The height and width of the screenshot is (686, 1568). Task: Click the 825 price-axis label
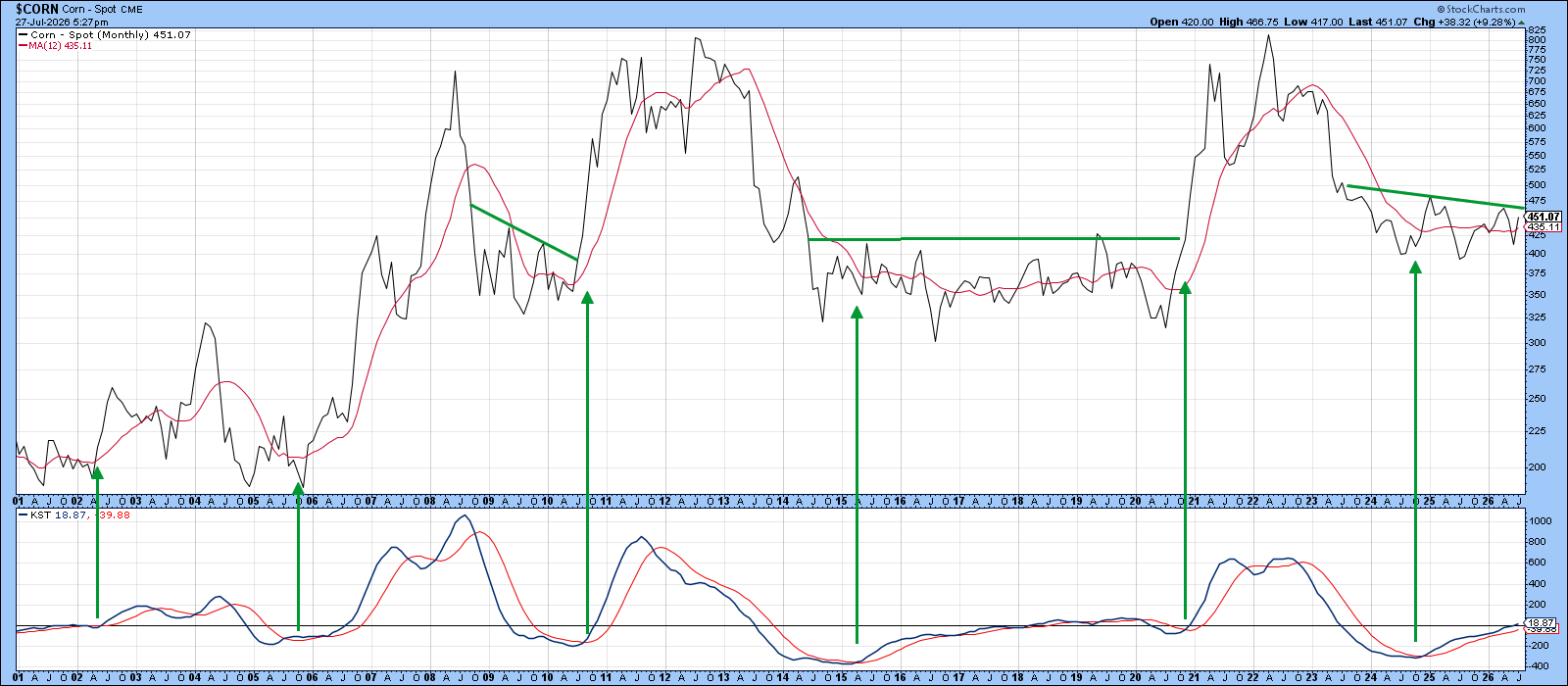click(x=1538, y=30)
